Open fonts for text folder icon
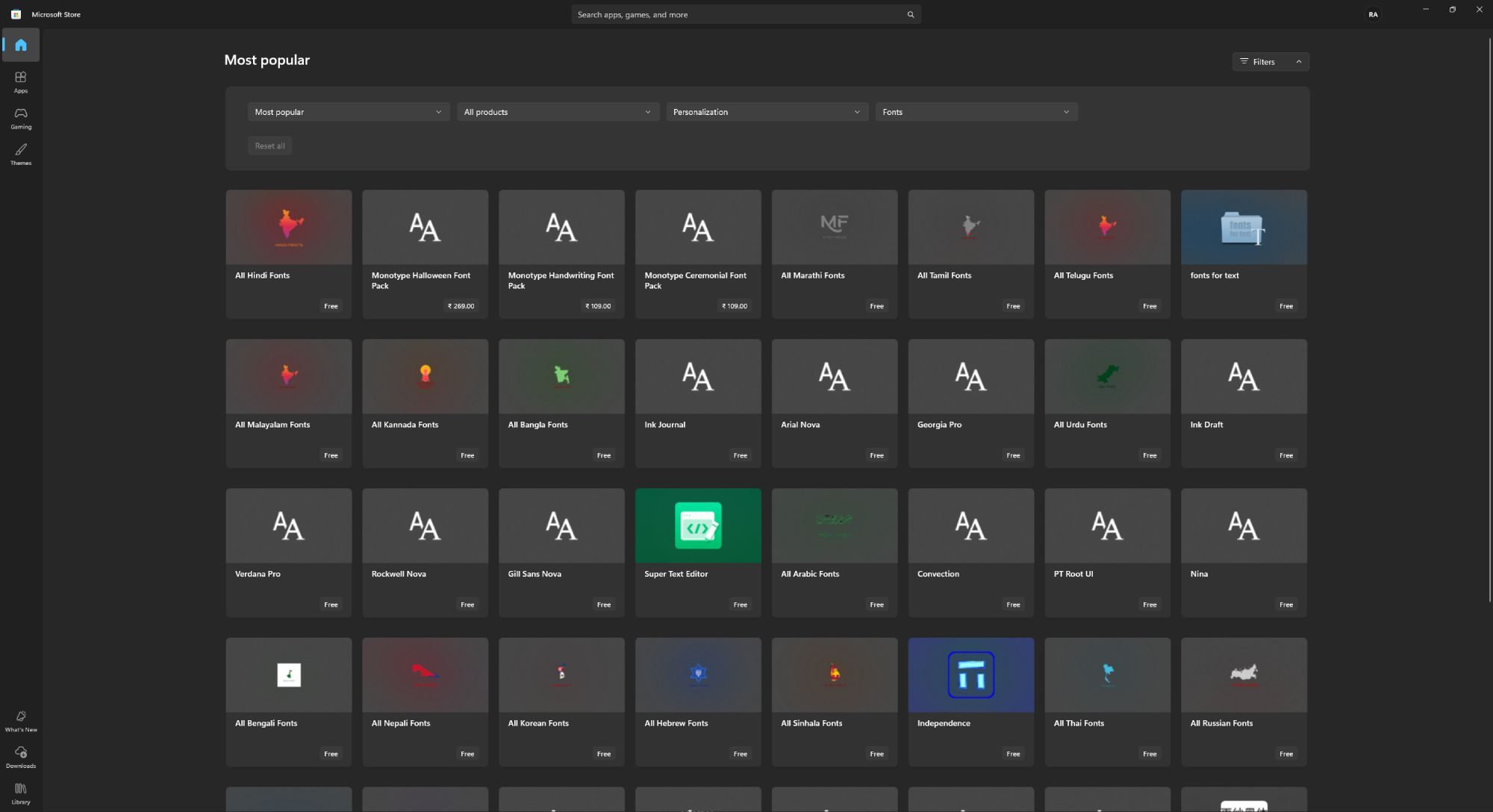1493x812 pixels. coord(1244,227)
